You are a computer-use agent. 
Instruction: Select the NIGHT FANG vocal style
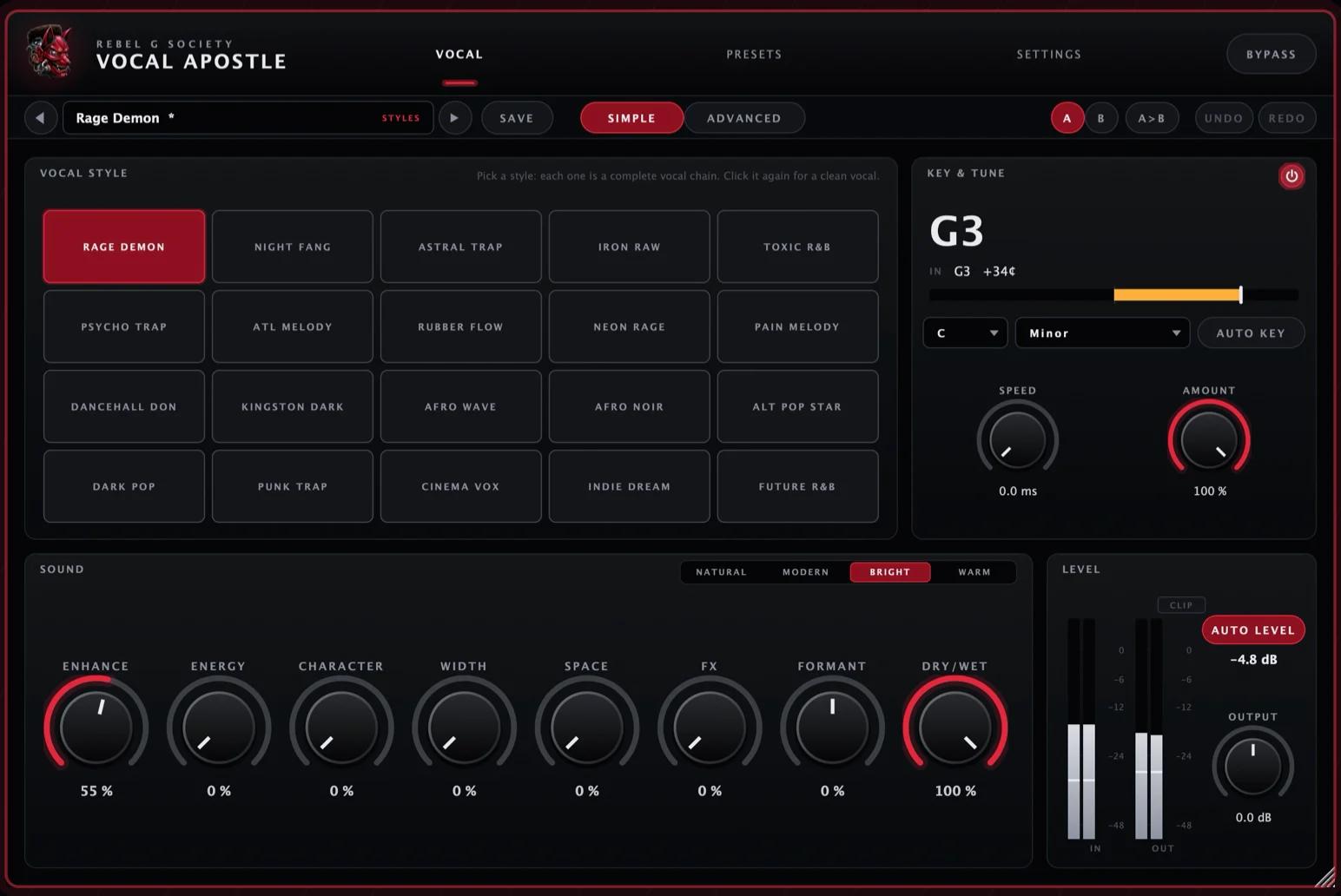pos(293,247)
